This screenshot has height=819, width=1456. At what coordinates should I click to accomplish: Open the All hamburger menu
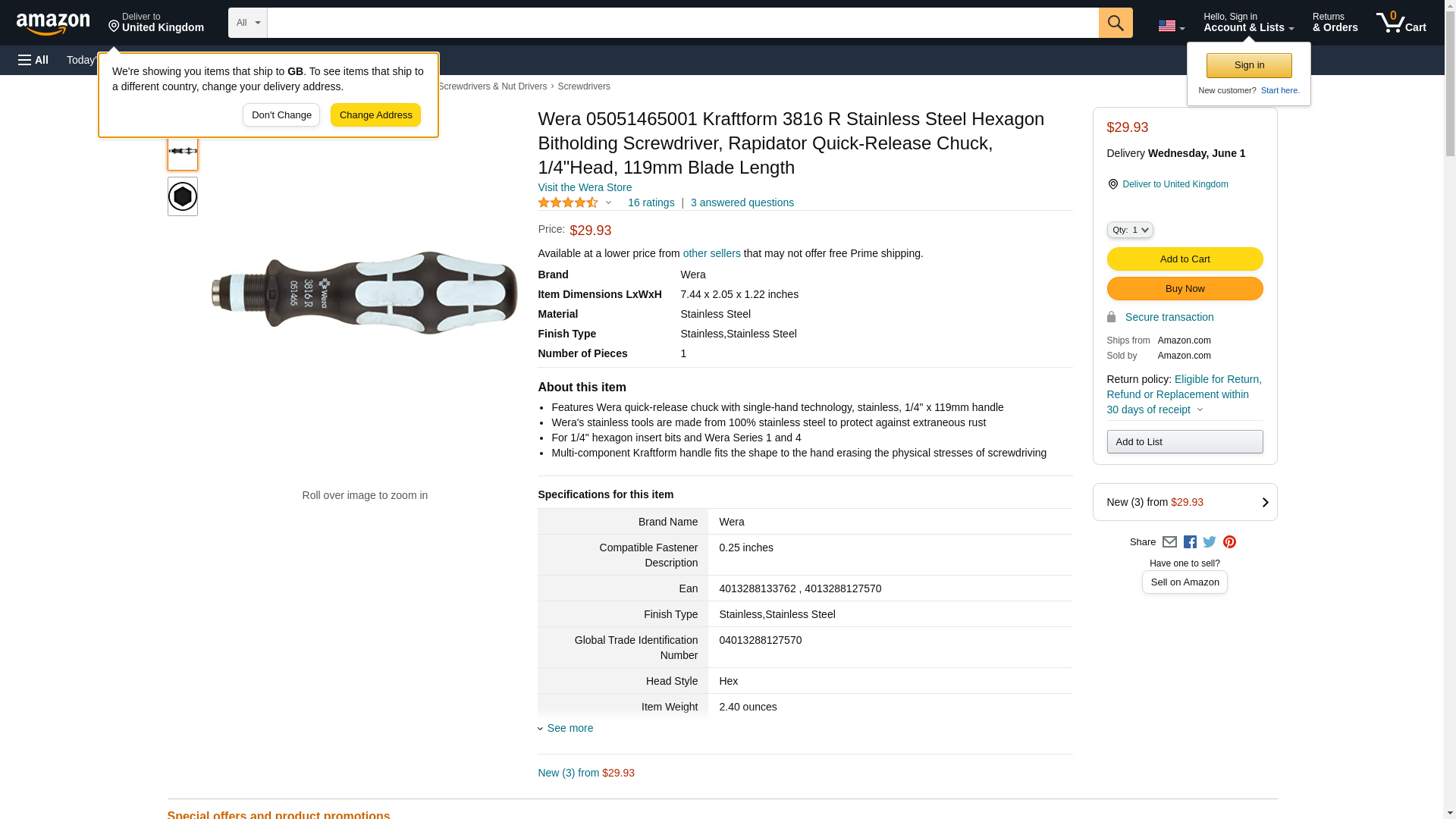33,60
